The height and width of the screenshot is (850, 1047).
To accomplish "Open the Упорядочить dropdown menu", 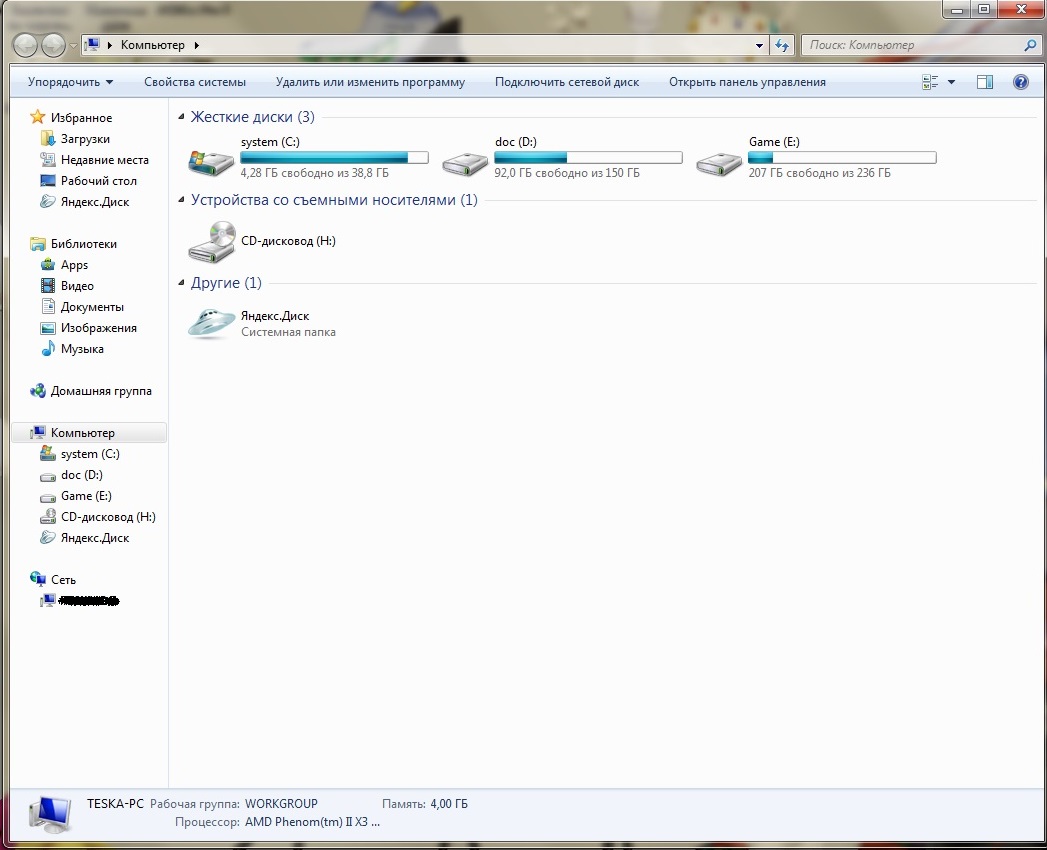I will pos(70,82).
